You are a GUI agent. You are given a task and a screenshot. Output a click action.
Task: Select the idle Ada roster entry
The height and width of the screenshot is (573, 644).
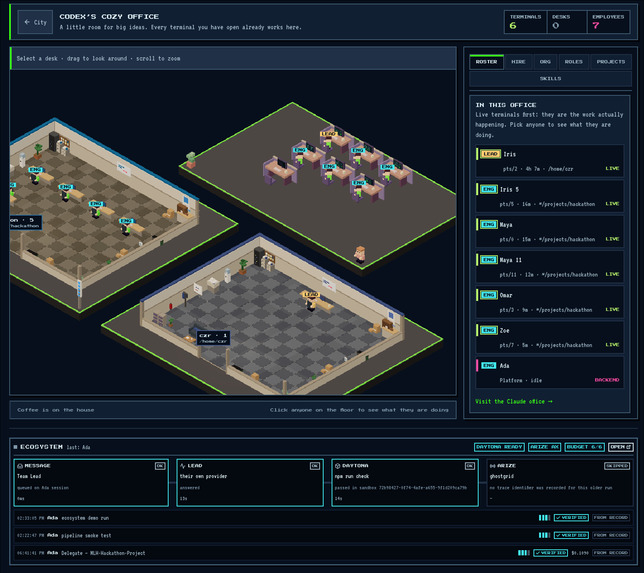[x=550, y=373]
